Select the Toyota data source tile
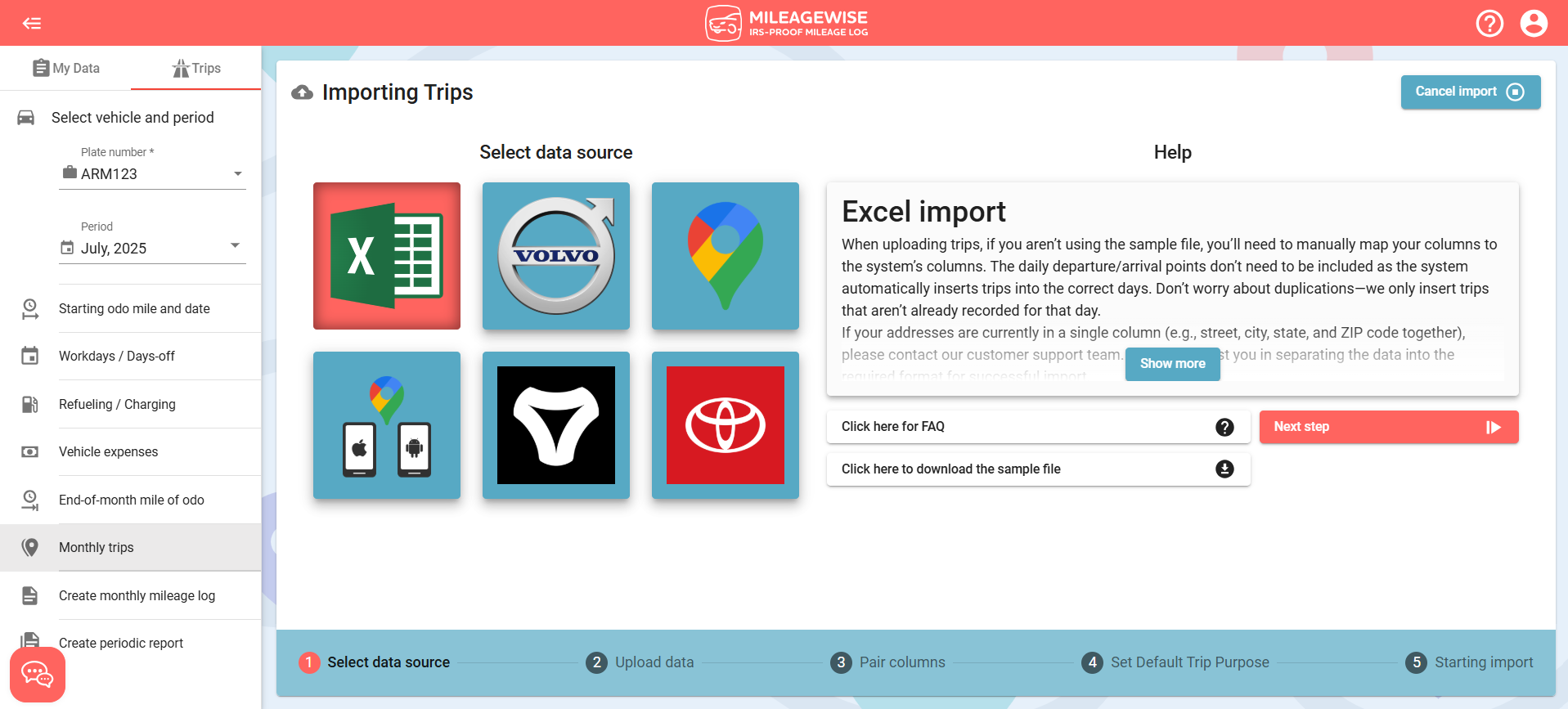 (x=726, y=425)
